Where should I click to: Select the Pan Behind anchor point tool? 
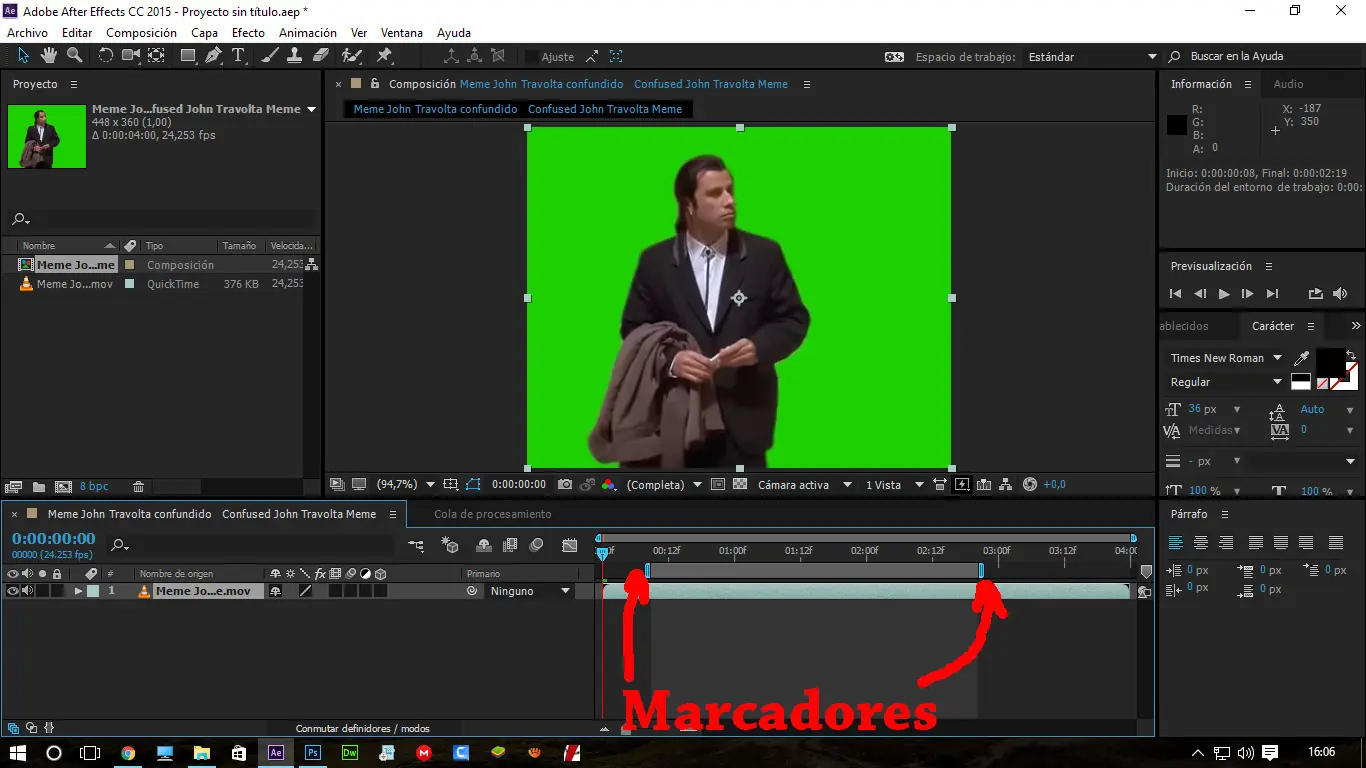click(x=157, y=56)
